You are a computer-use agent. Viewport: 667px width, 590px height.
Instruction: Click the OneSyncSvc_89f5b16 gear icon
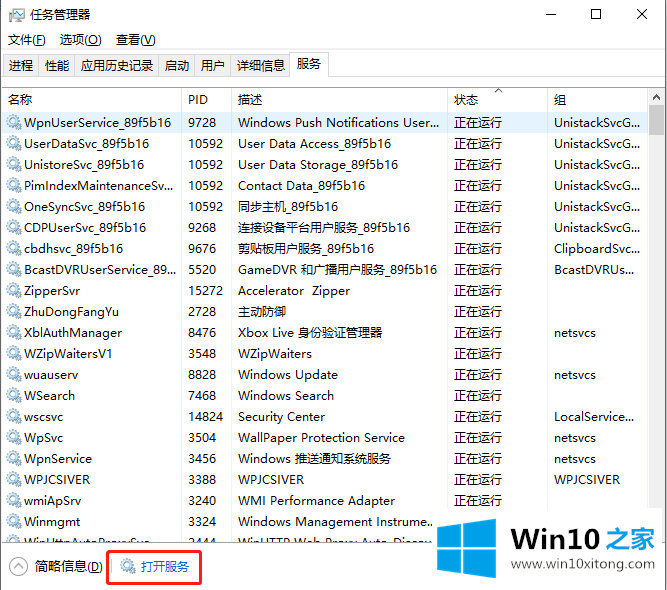point(14,206)
